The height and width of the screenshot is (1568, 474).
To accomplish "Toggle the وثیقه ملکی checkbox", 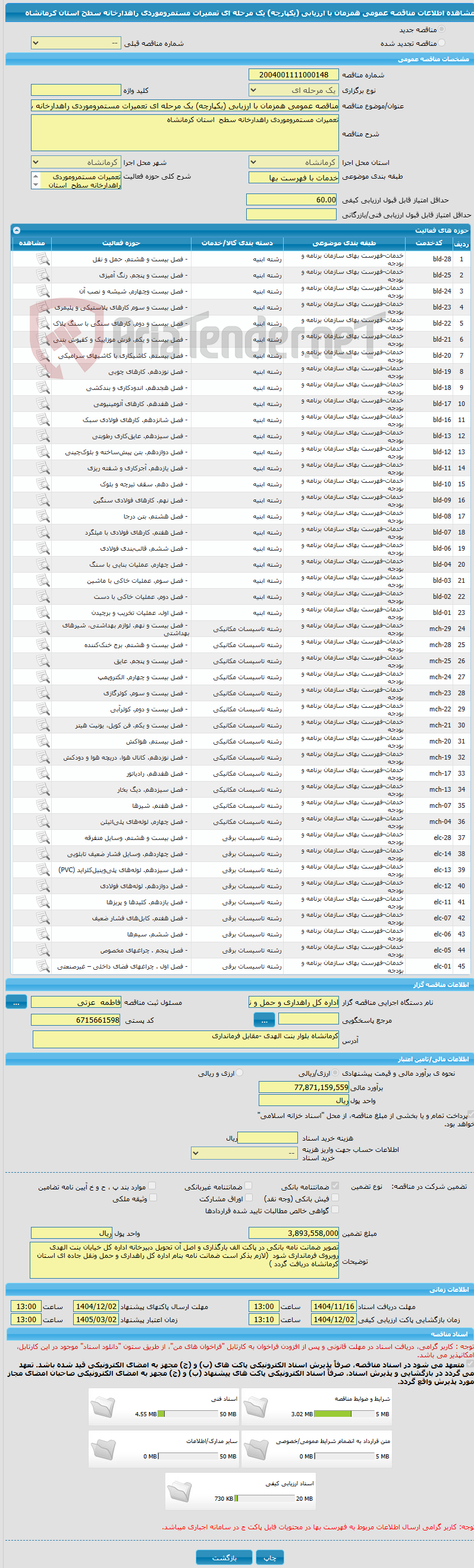I will tap(153, 1198).
